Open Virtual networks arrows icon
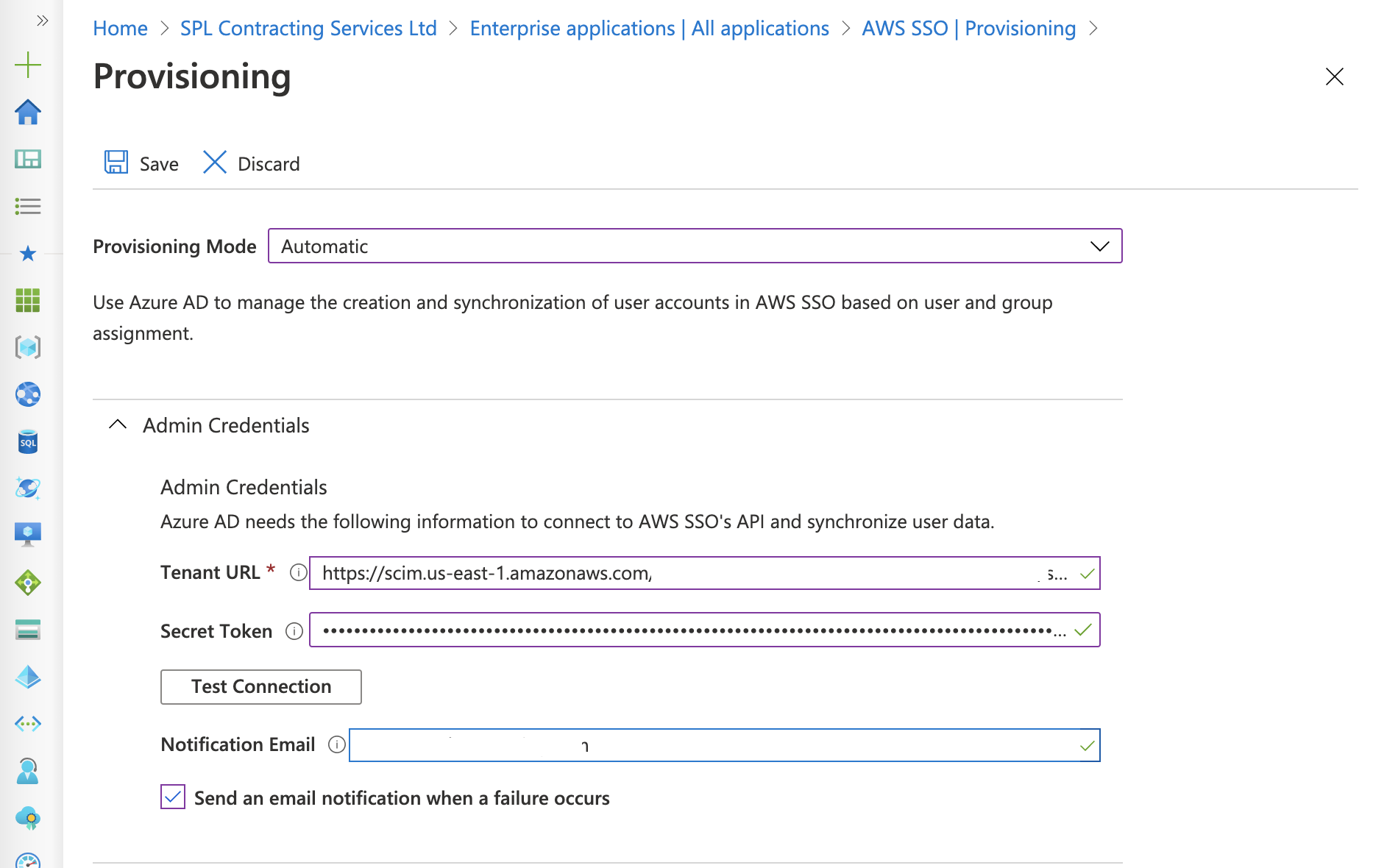Screen dimensions: 1373x868 28,724
